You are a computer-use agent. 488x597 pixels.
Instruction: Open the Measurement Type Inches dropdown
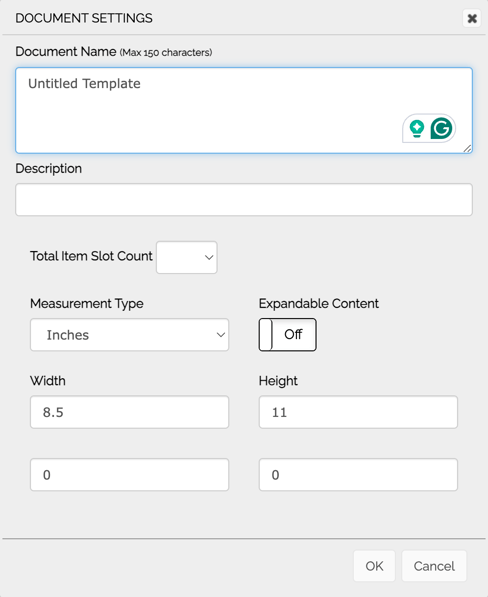pyautogui.click(x=129, y=335)
